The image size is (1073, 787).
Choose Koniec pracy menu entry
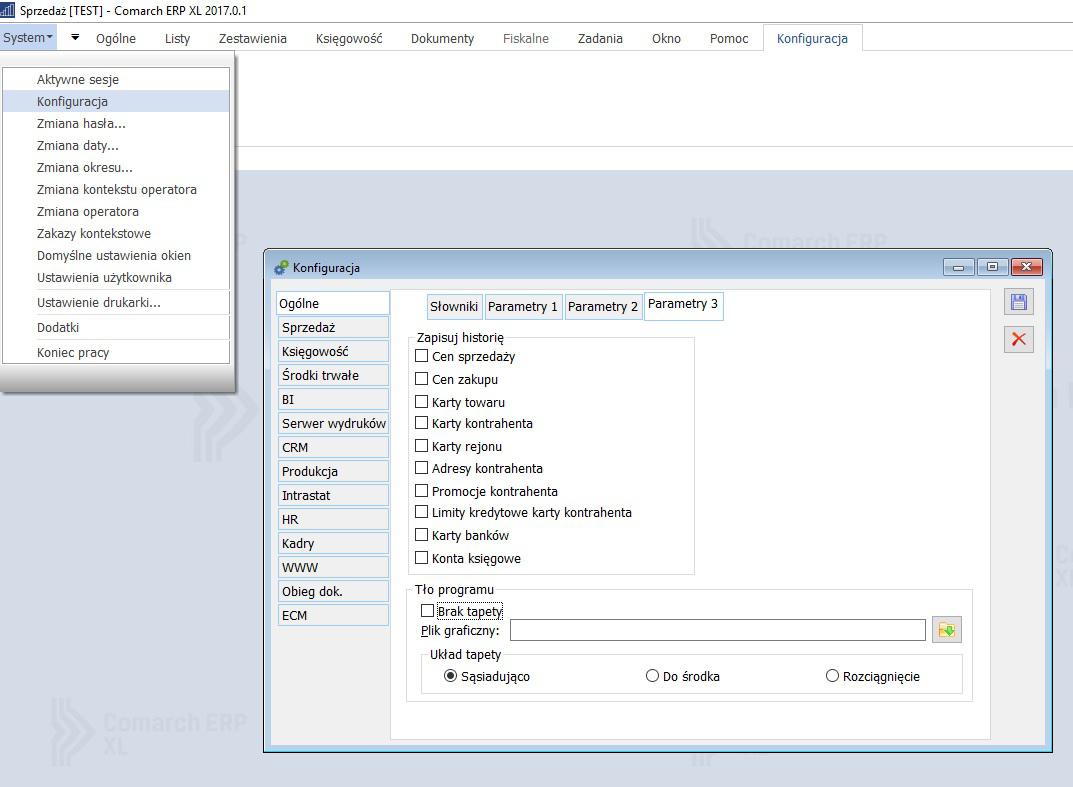point(73,352)
